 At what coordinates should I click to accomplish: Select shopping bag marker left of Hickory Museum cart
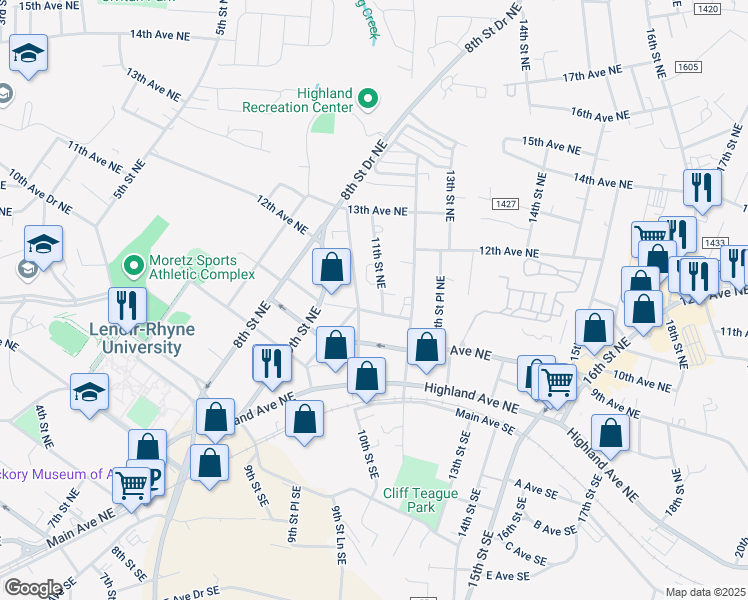(x=147, y=446)
